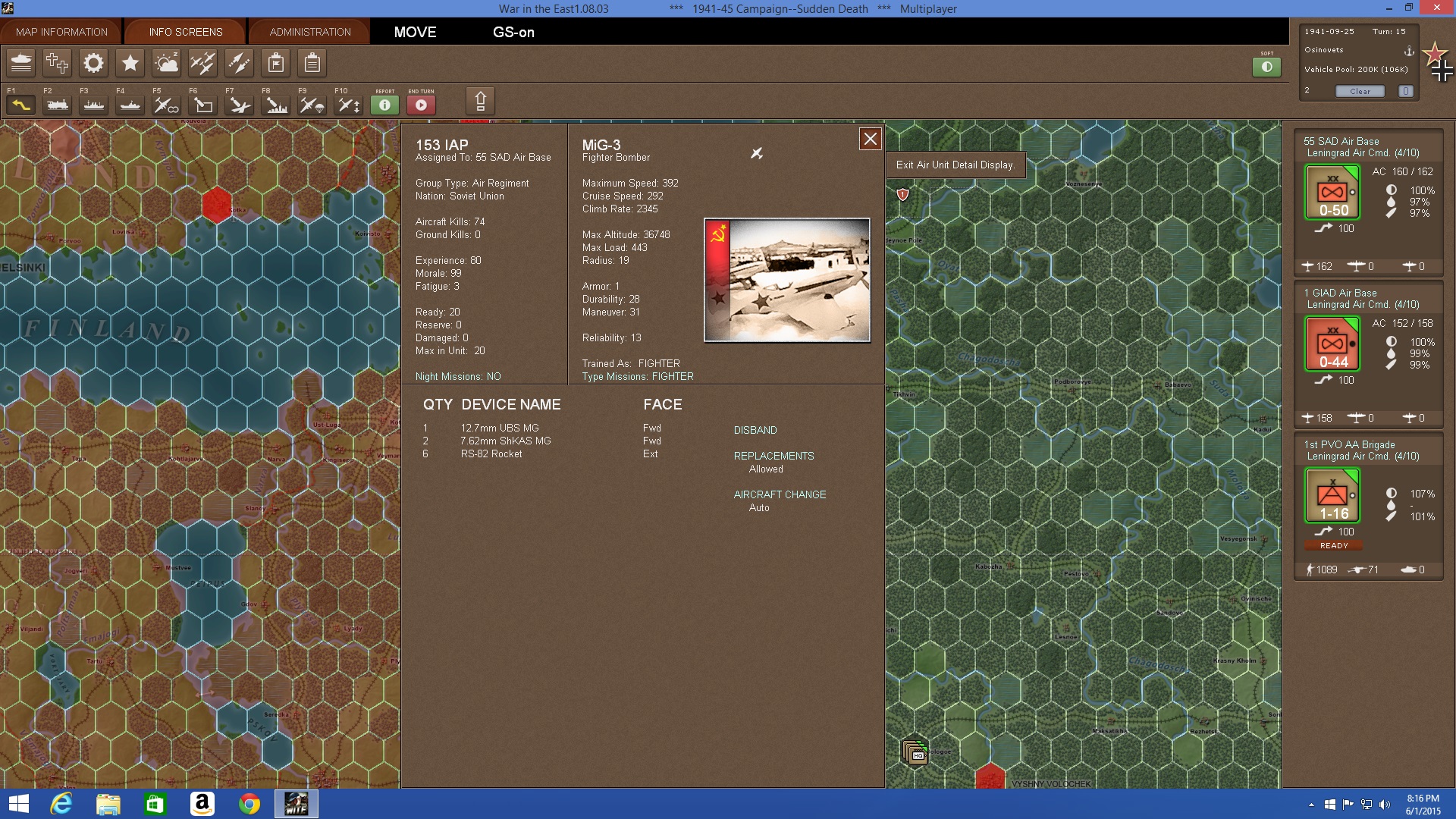
Task: Click the Soviet star and German cross emblem
Action: [x=1438, y=61]
